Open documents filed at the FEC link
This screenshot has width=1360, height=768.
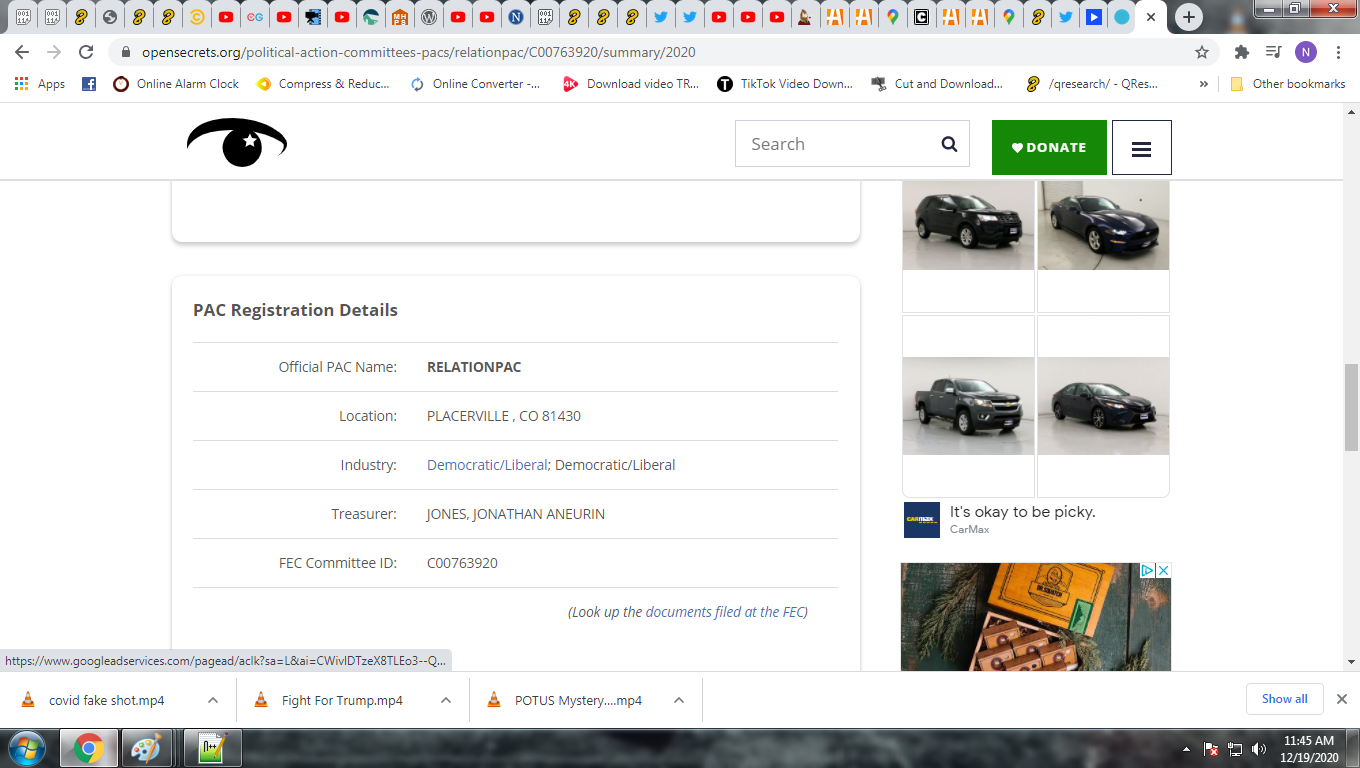click(x=724, y=612)
